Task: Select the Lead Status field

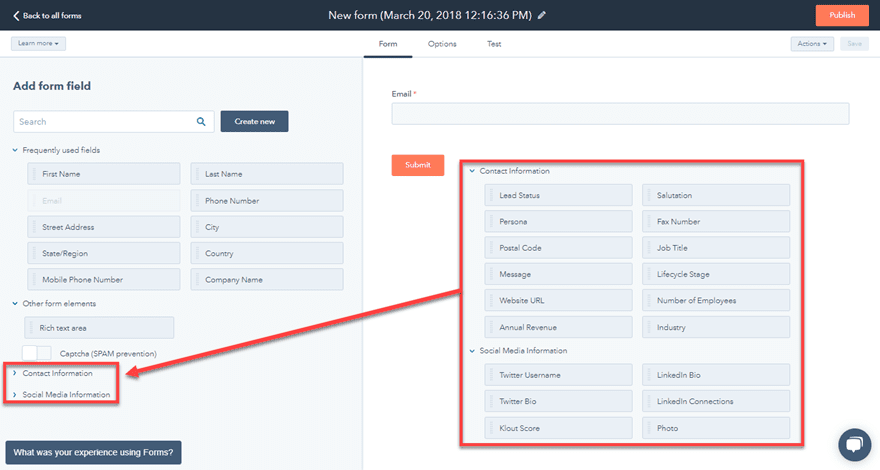Action: [558, 195]
